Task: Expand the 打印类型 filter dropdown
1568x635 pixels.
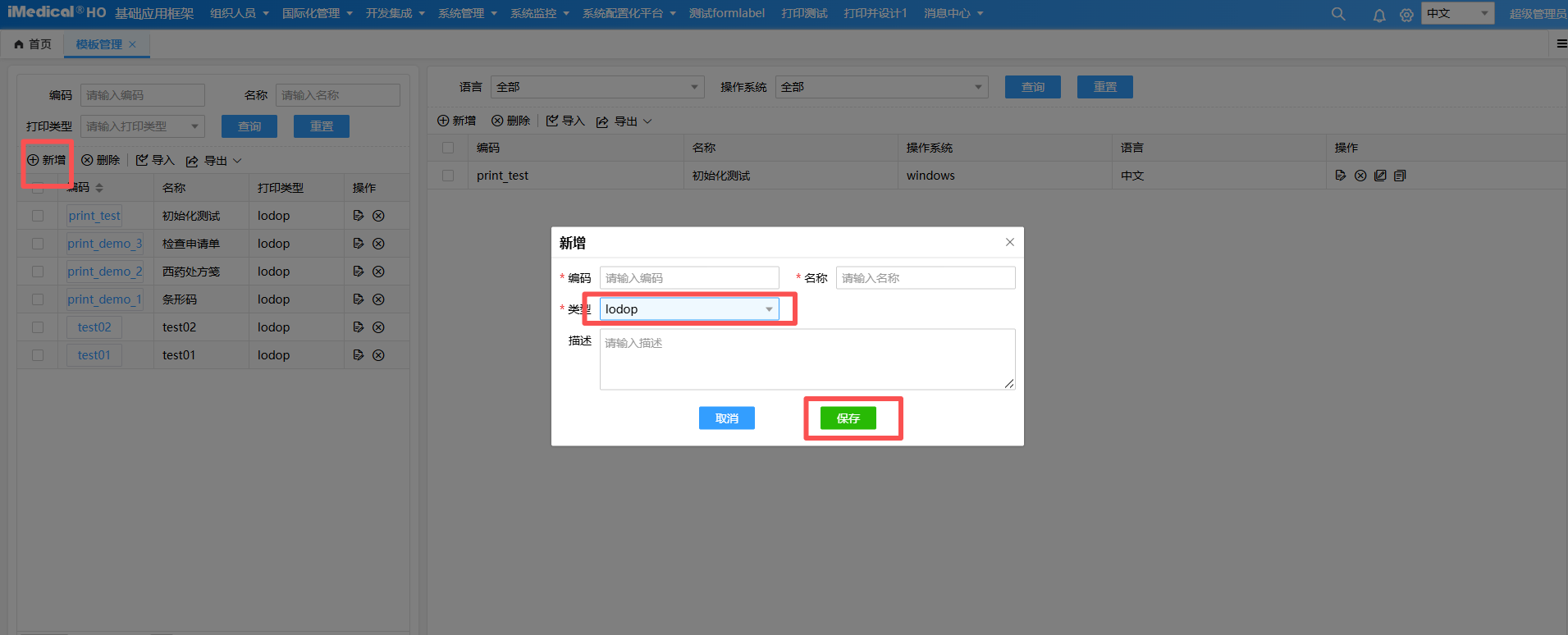Action: 142,126
